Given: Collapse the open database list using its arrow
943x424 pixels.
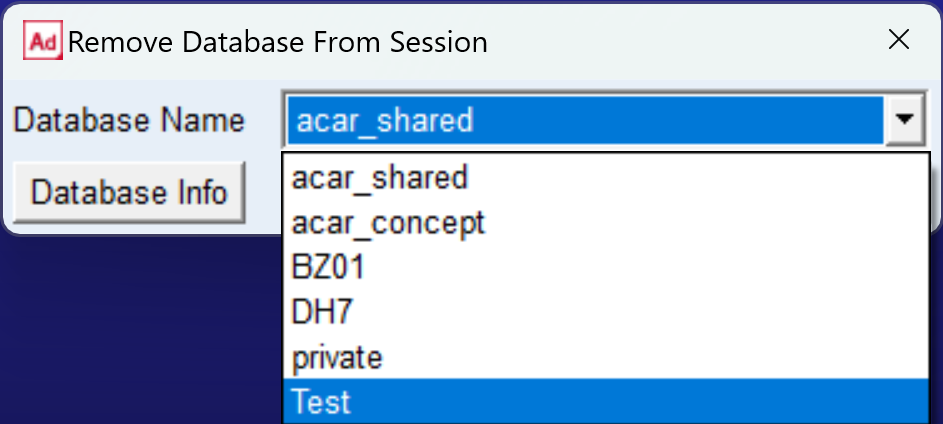Looking at the screenshot, I should 904,120.
